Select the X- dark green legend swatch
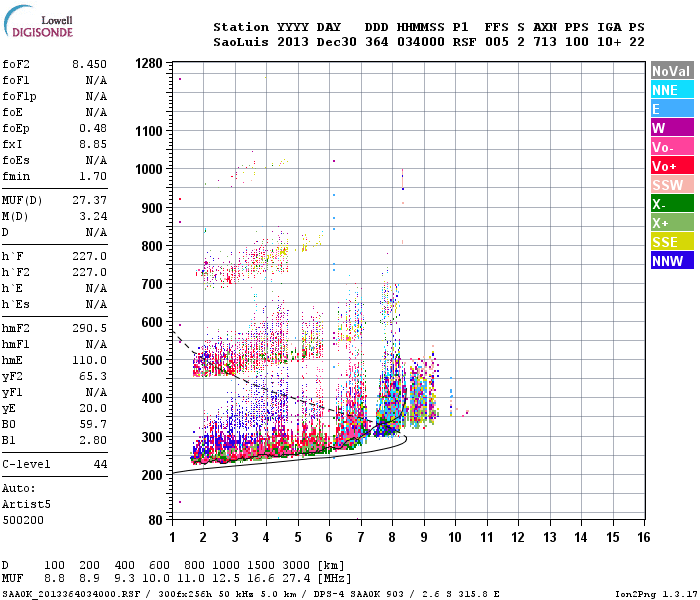The width and height of the screenshot is (700, 600). coord(672,204)
